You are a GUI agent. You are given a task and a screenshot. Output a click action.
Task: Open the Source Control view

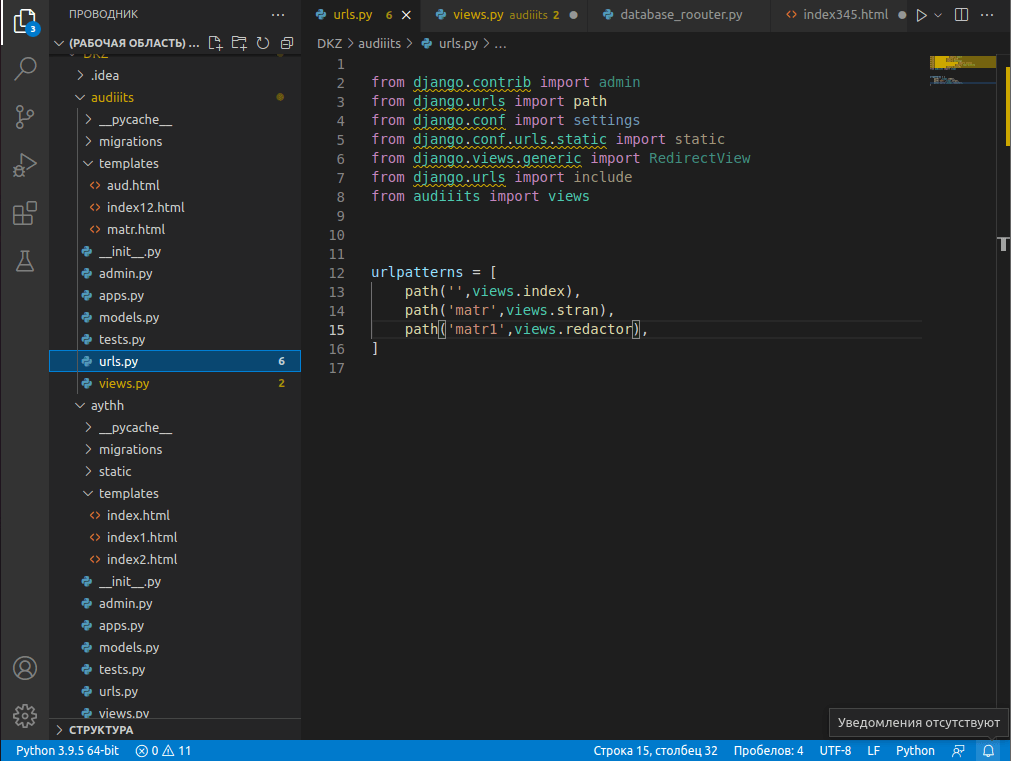[x=25, y=116]
